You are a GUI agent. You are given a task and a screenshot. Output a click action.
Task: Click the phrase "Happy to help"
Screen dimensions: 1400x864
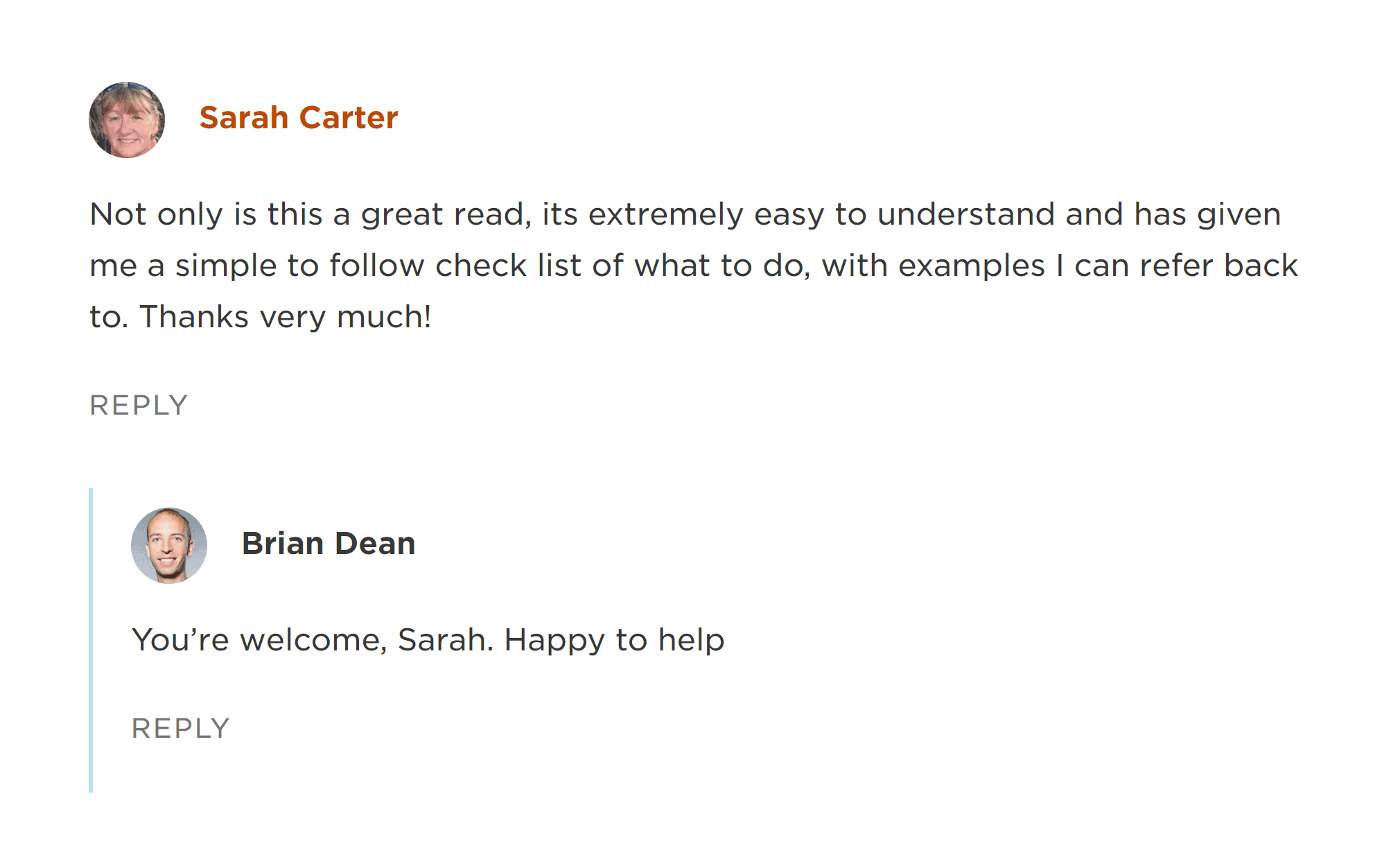(614, 640)
